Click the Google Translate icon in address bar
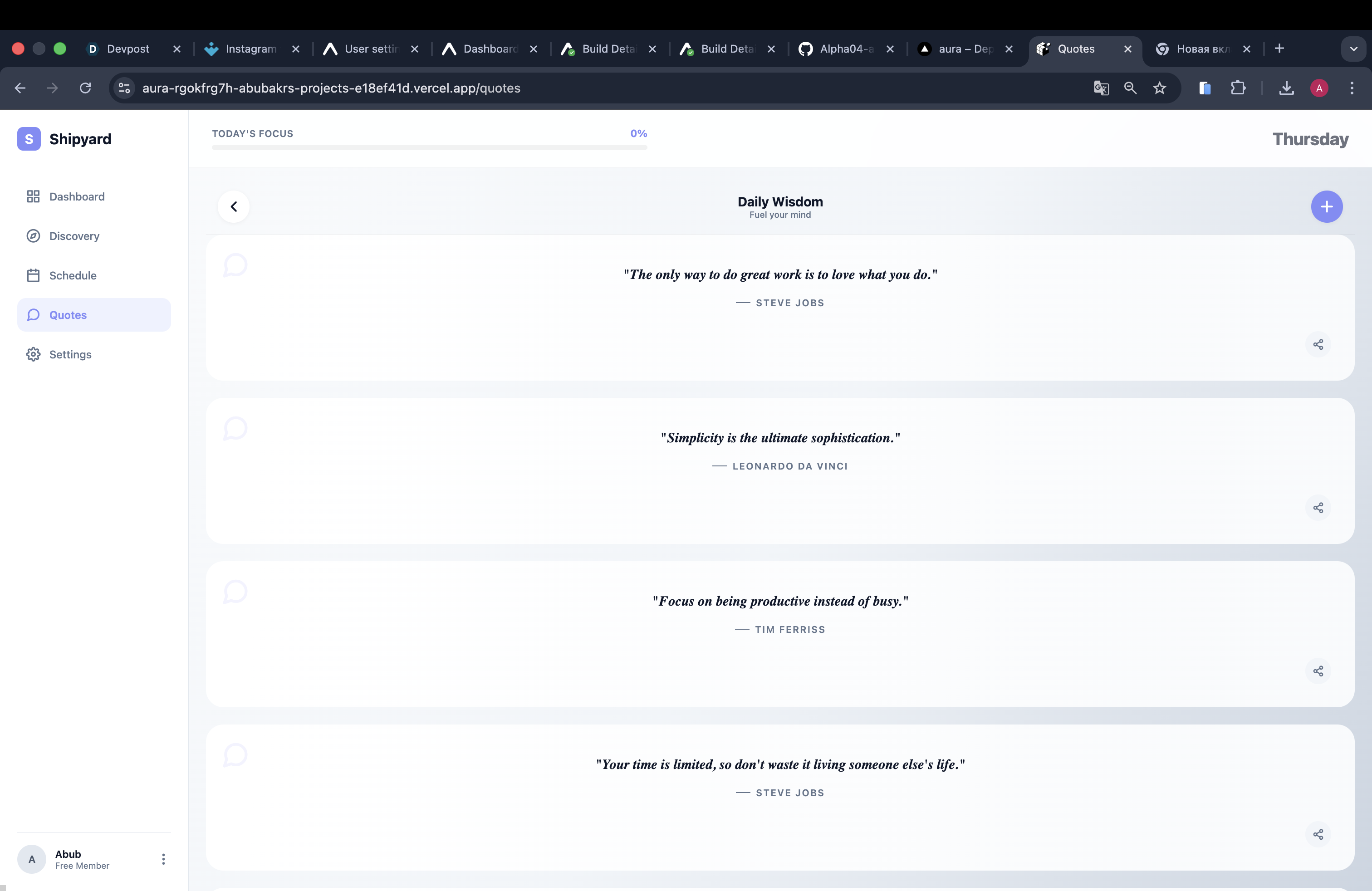Screen dimensions: 1372x891 click(1101, 88)
